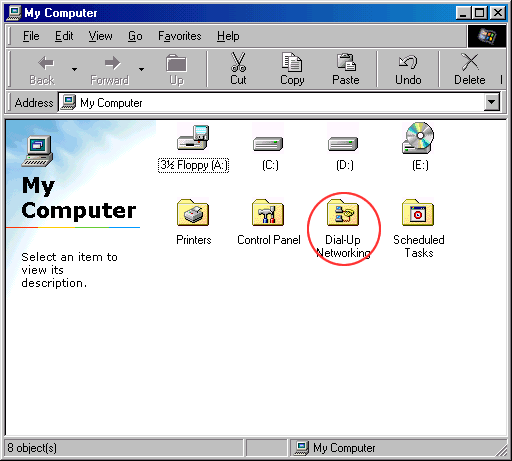
Task: Click the Delete toolbar button
Action: coord(470,69)
